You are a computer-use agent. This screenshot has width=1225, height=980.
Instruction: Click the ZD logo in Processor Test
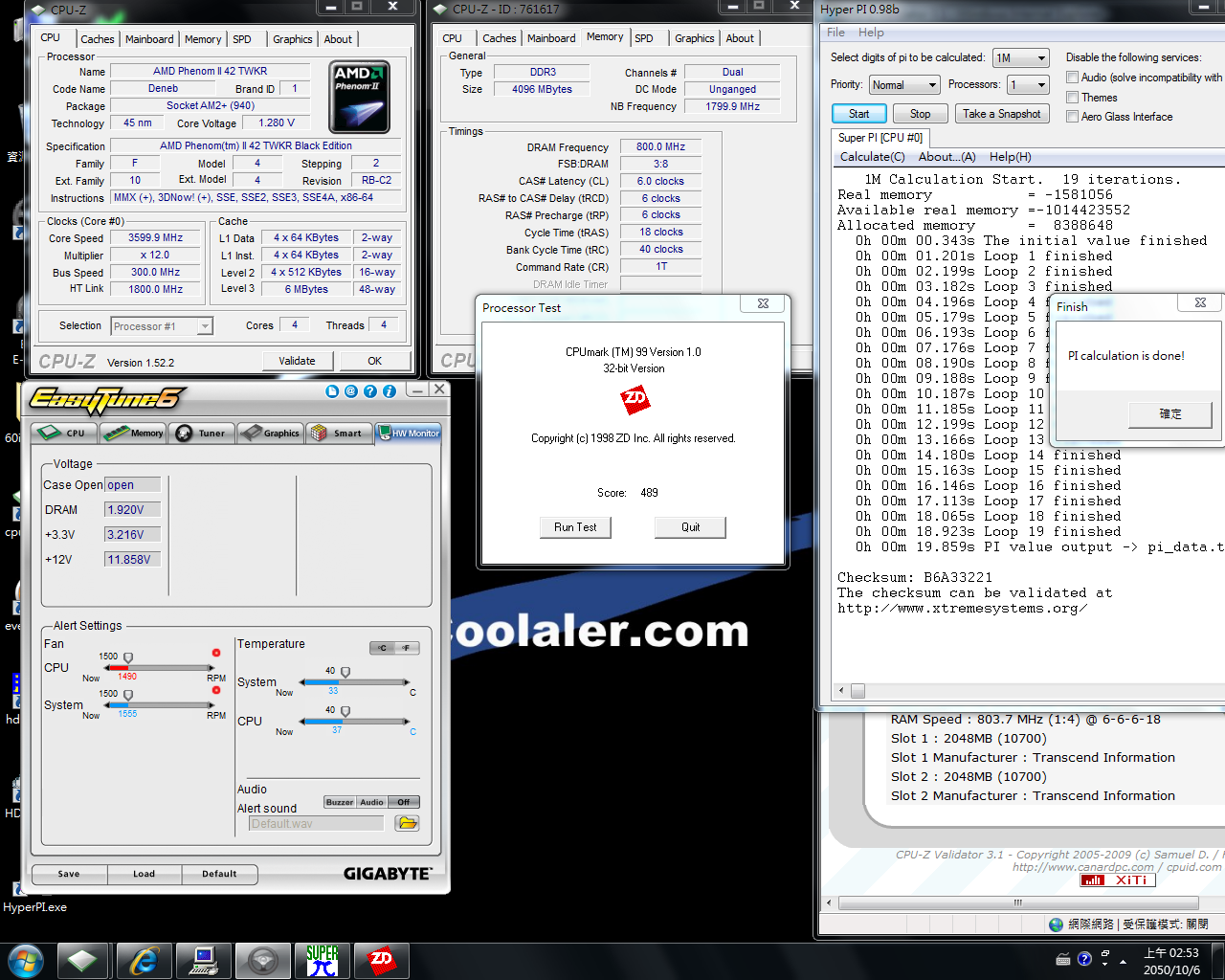click(x=635, y=400)
